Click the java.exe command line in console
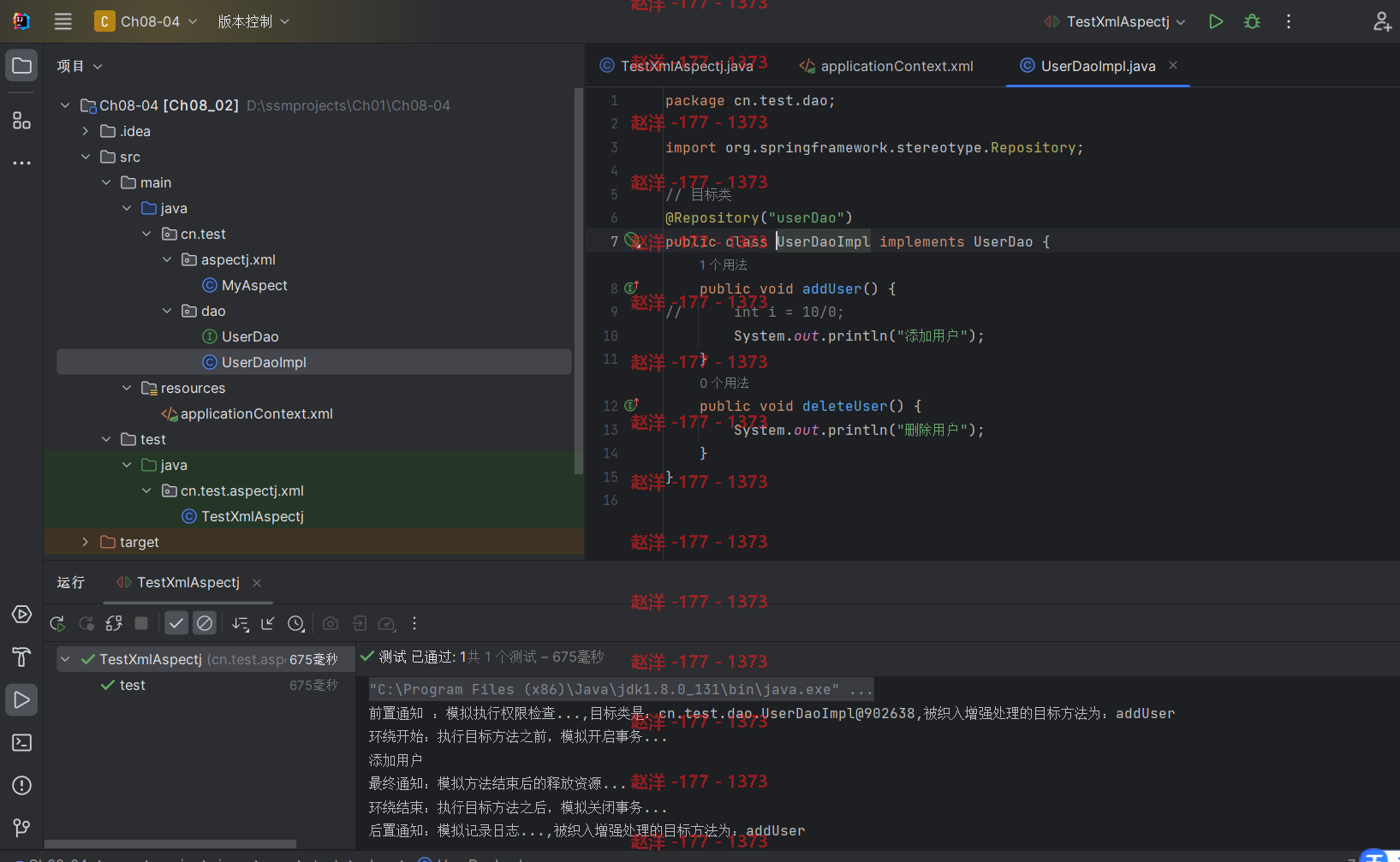Image resolution: width=1400 pixels, height=862 pixels. click(621, 689)
